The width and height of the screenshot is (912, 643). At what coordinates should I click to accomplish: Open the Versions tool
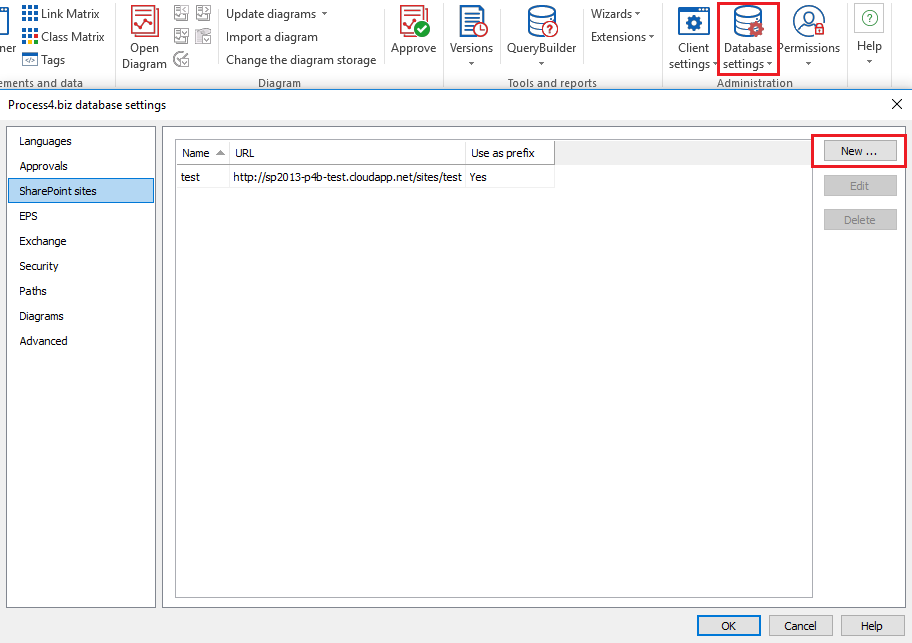click(x=471, y=29)
